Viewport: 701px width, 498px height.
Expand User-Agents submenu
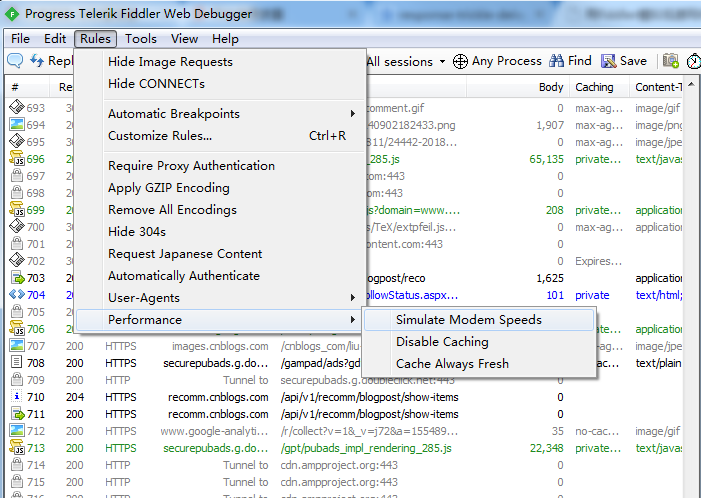point(219,298)
